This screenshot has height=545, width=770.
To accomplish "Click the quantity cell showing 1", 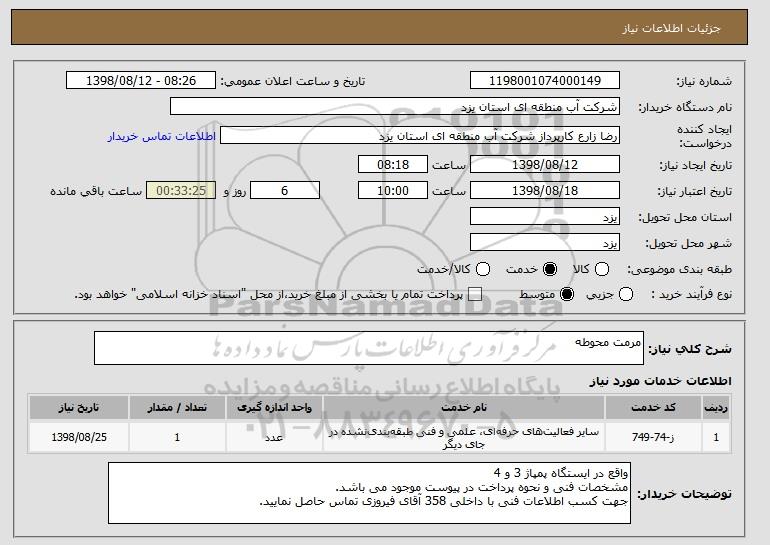I will click(177, 437).
